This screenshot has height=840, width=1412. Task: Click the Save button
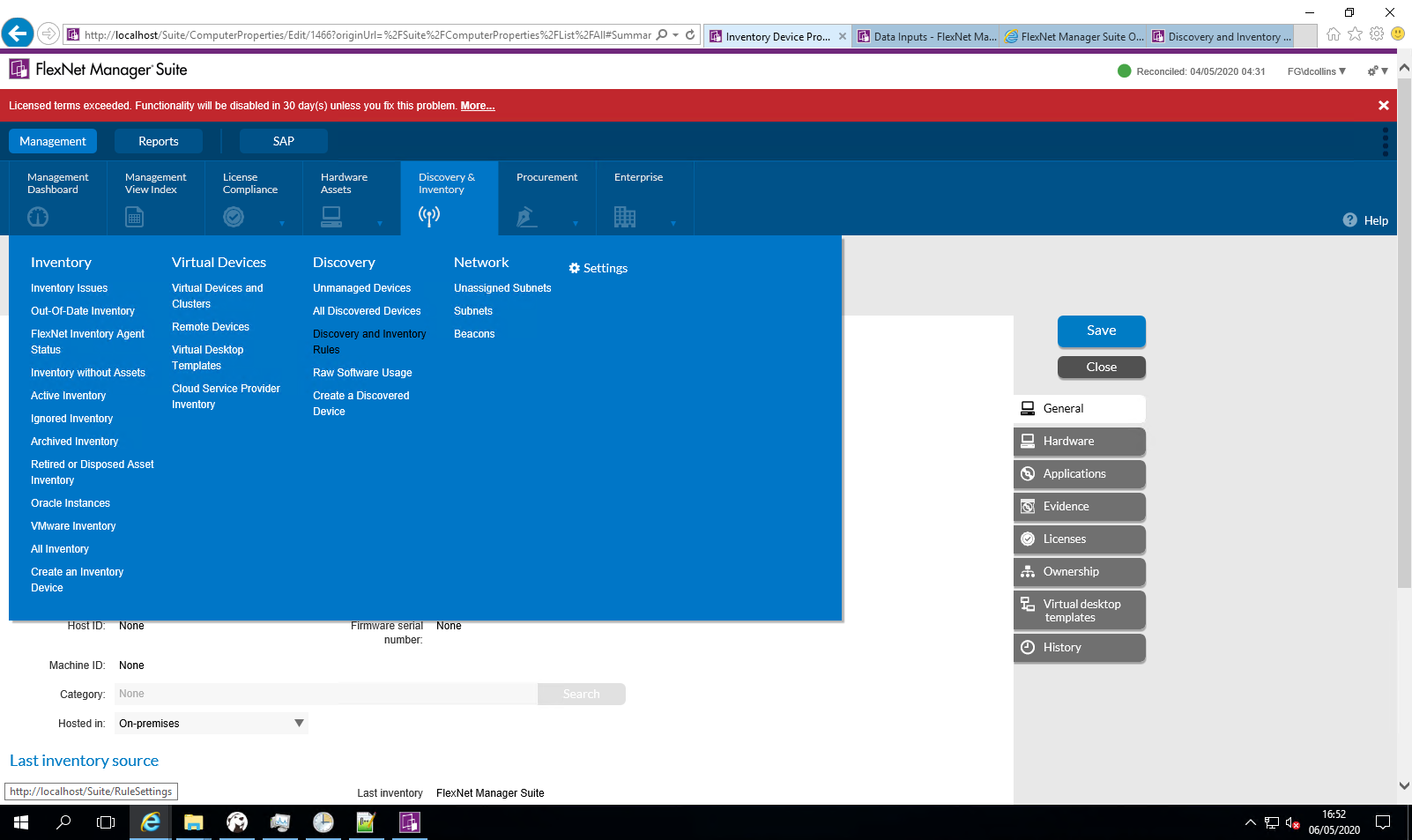point(1102,331)
